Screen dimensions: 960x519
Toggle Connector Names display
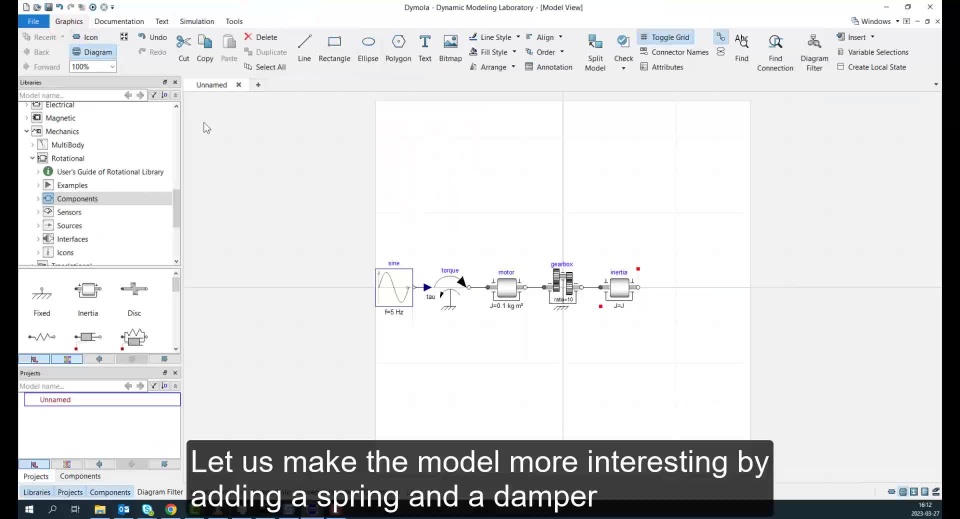coord(674,52)
